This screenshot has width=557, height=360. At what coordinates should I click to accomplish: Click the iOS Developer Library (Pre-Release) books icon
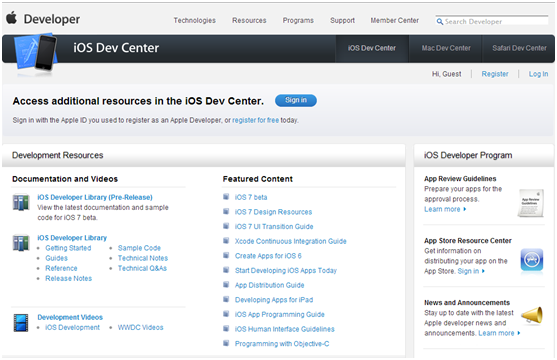[21, 203]
